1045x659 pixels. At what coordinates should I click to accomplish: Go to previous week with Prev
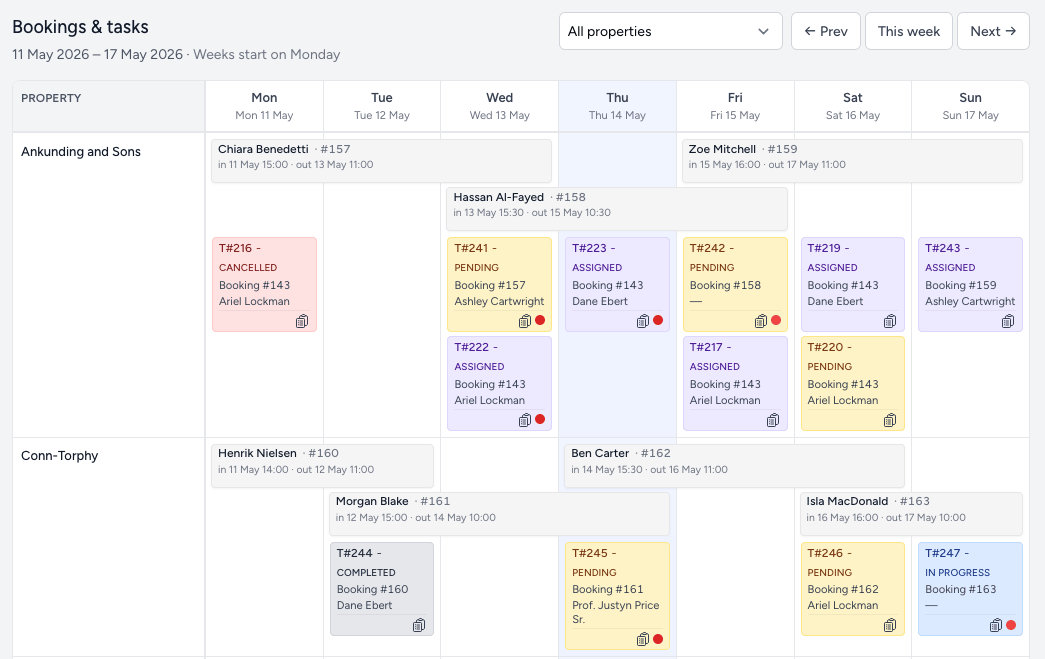point(826,31)
